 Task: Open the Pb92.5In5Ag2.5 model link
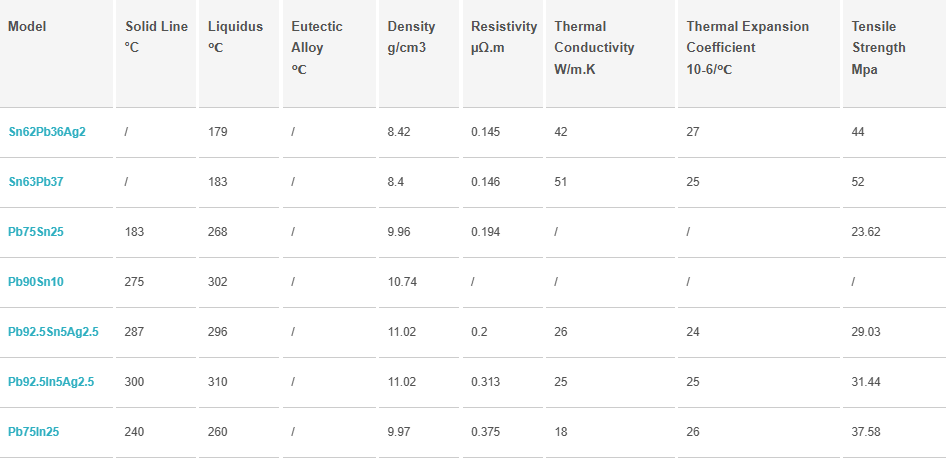pyautogui.click(x=51, y=382)
